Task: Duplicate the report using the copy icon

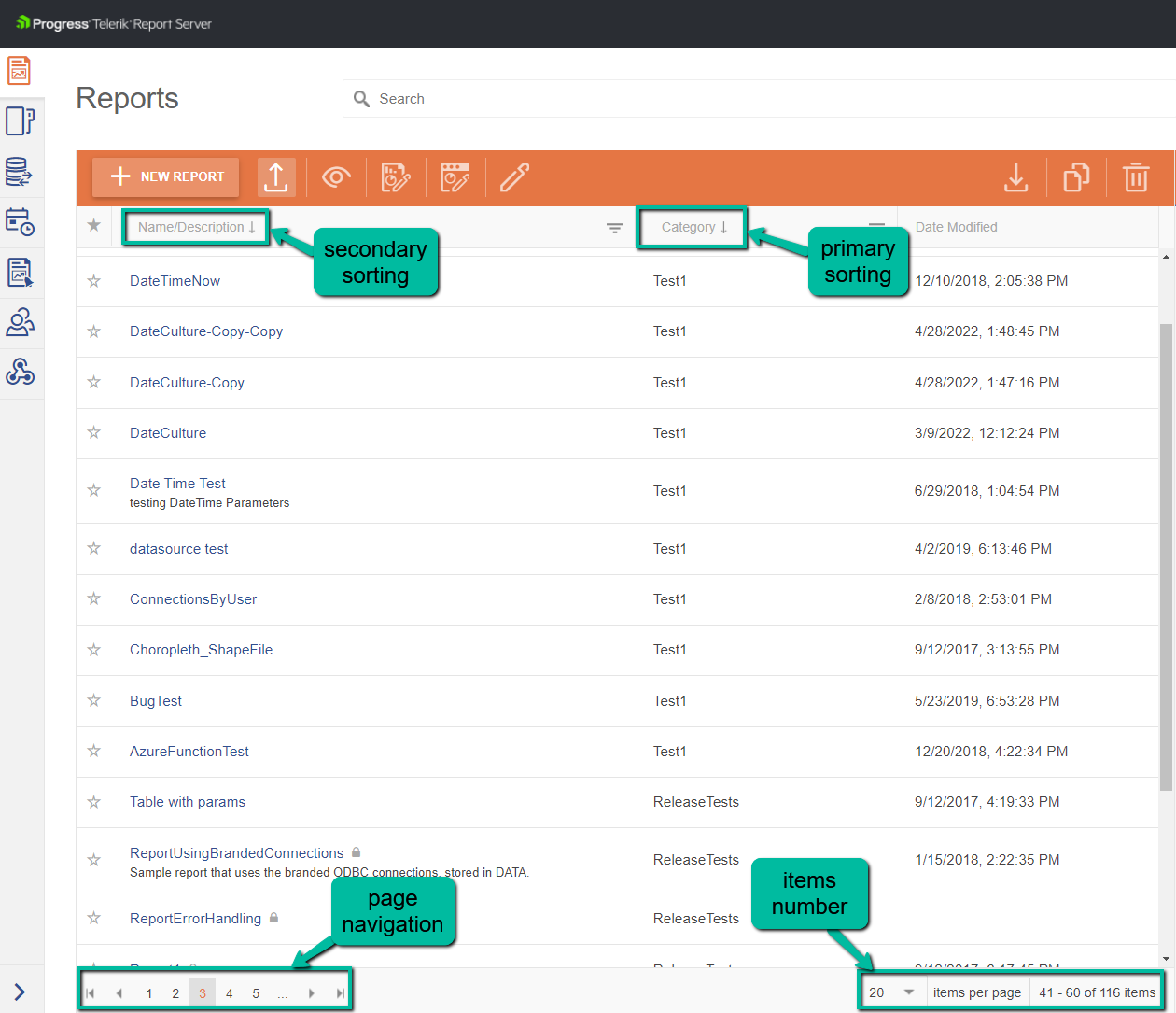Action: tap(1075, 176)
